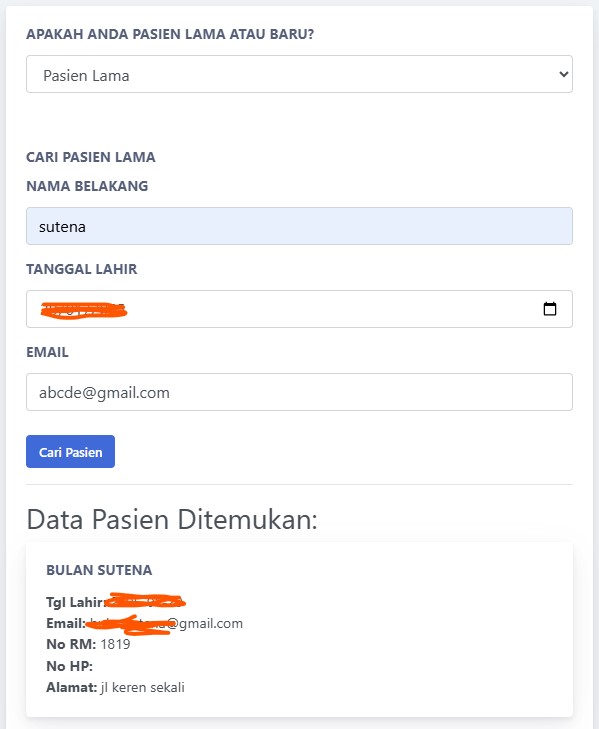Open the Pasien Lama dropdown
Image resolution: width=599 pixels, height=729 pixels.
(x=299, y=74)
